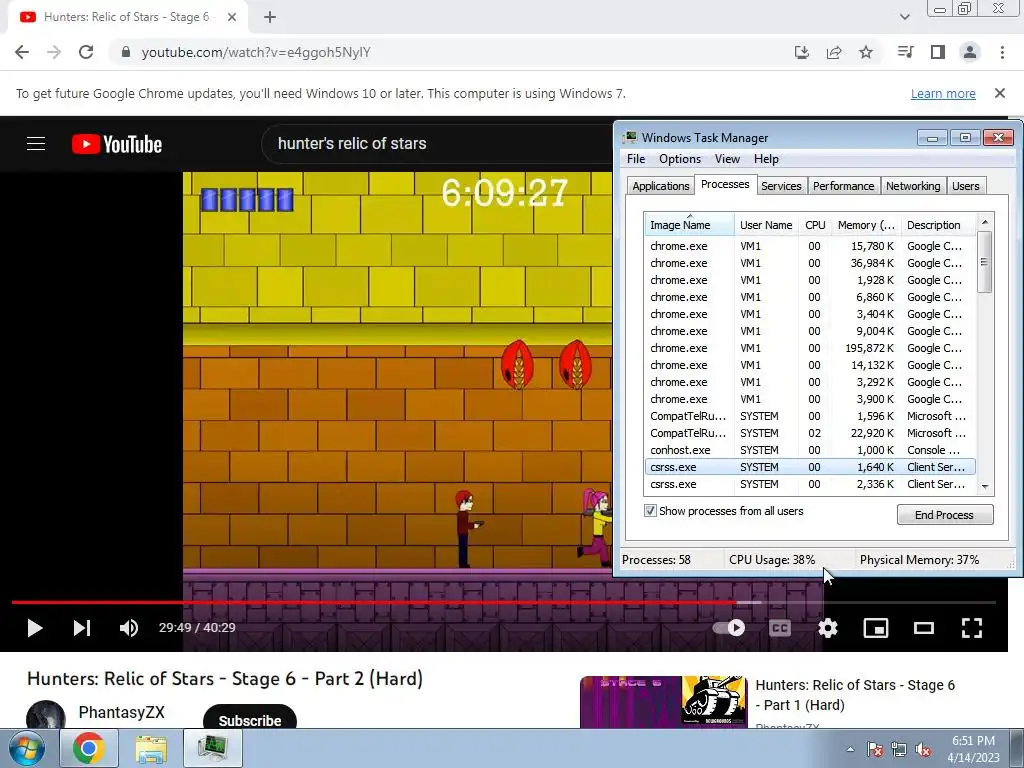This screenshot has width=1024, height=768.
Task: Switch to Applications tab
Action: click(x=660, y=186)
